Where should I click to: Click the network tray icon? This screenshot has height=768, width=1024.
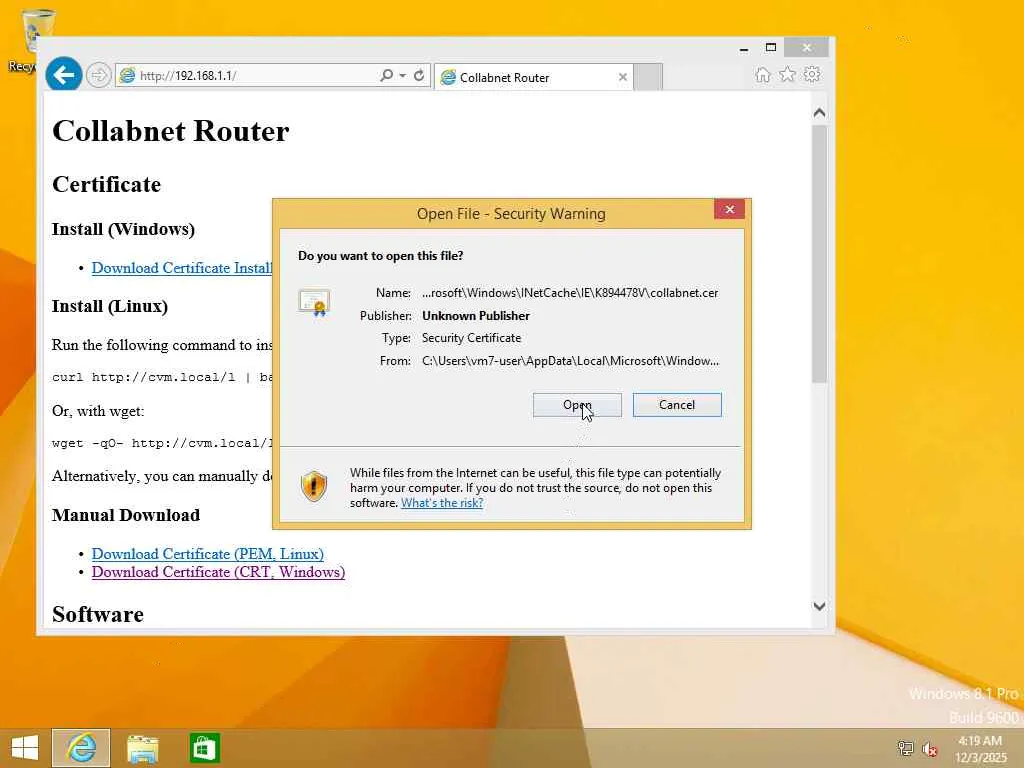pos(905,748)
